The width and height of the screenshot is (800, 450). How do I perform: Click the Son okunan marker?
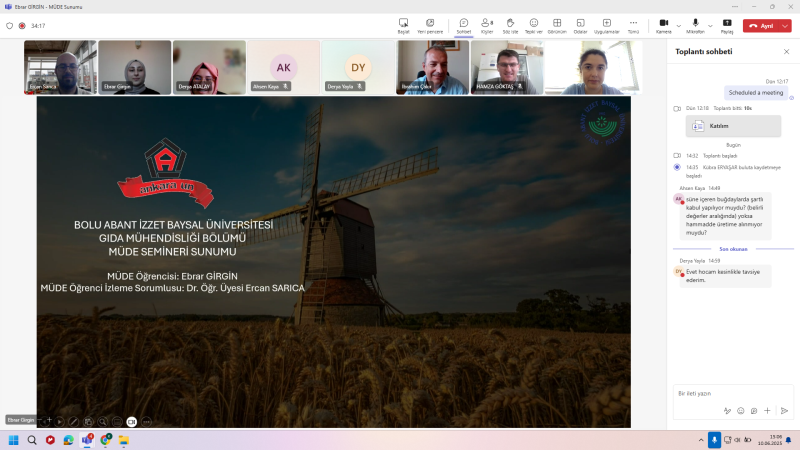[x=733, y=249]
